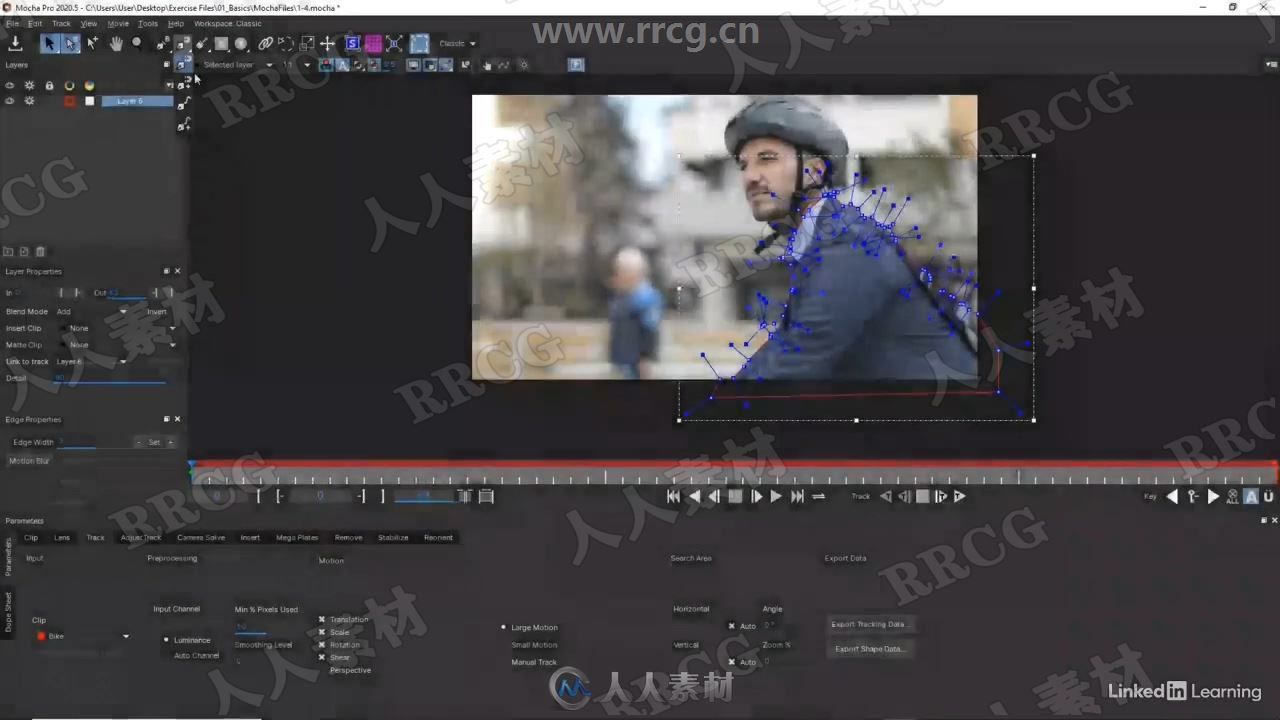Toggle the Shear motion checkbox
Image resolution: width=1280 pixels, height=720 pixels.
tap(322, 657)
